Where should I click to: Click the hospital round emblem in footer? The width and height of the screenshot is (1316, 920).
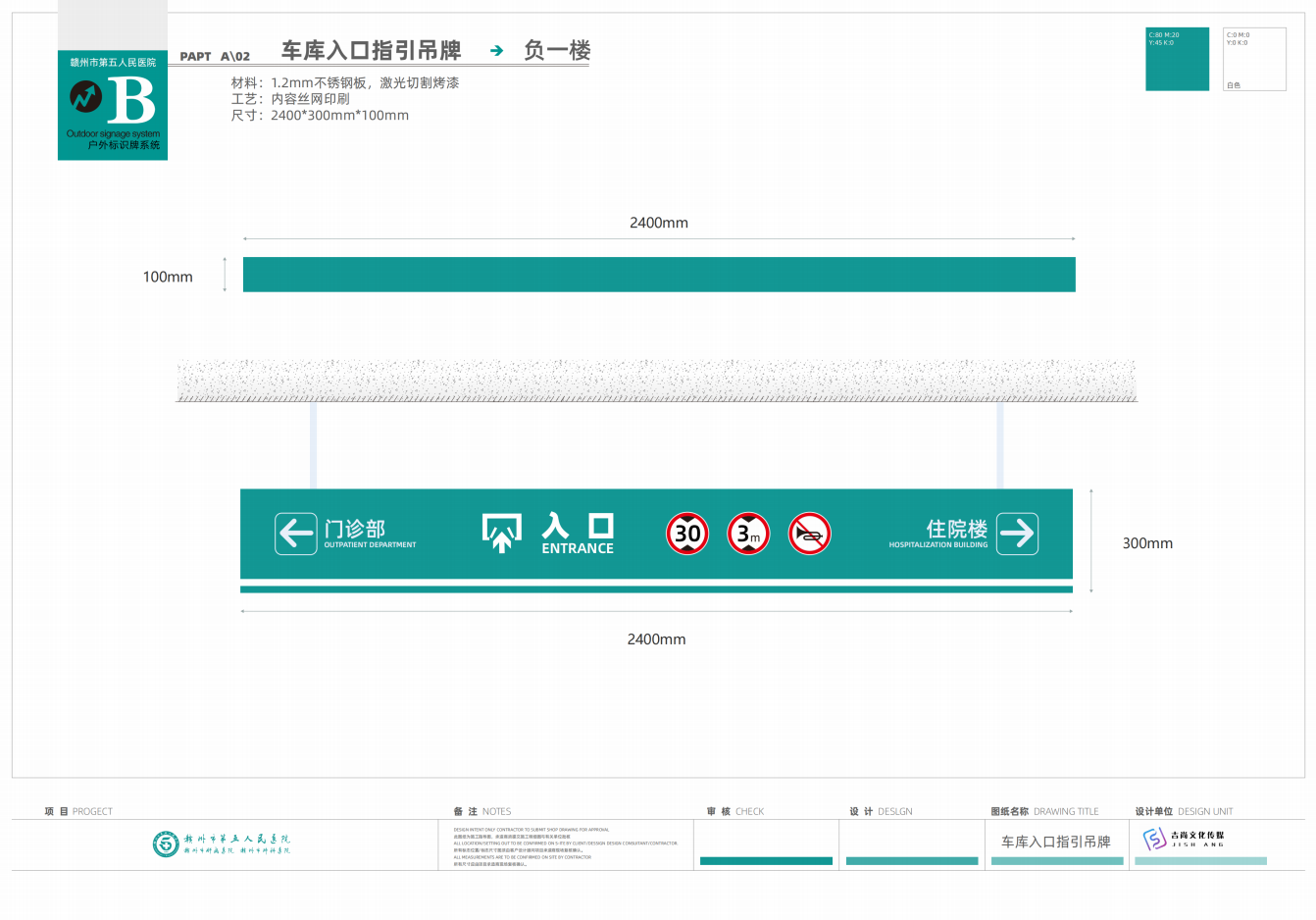coord(165,843)
